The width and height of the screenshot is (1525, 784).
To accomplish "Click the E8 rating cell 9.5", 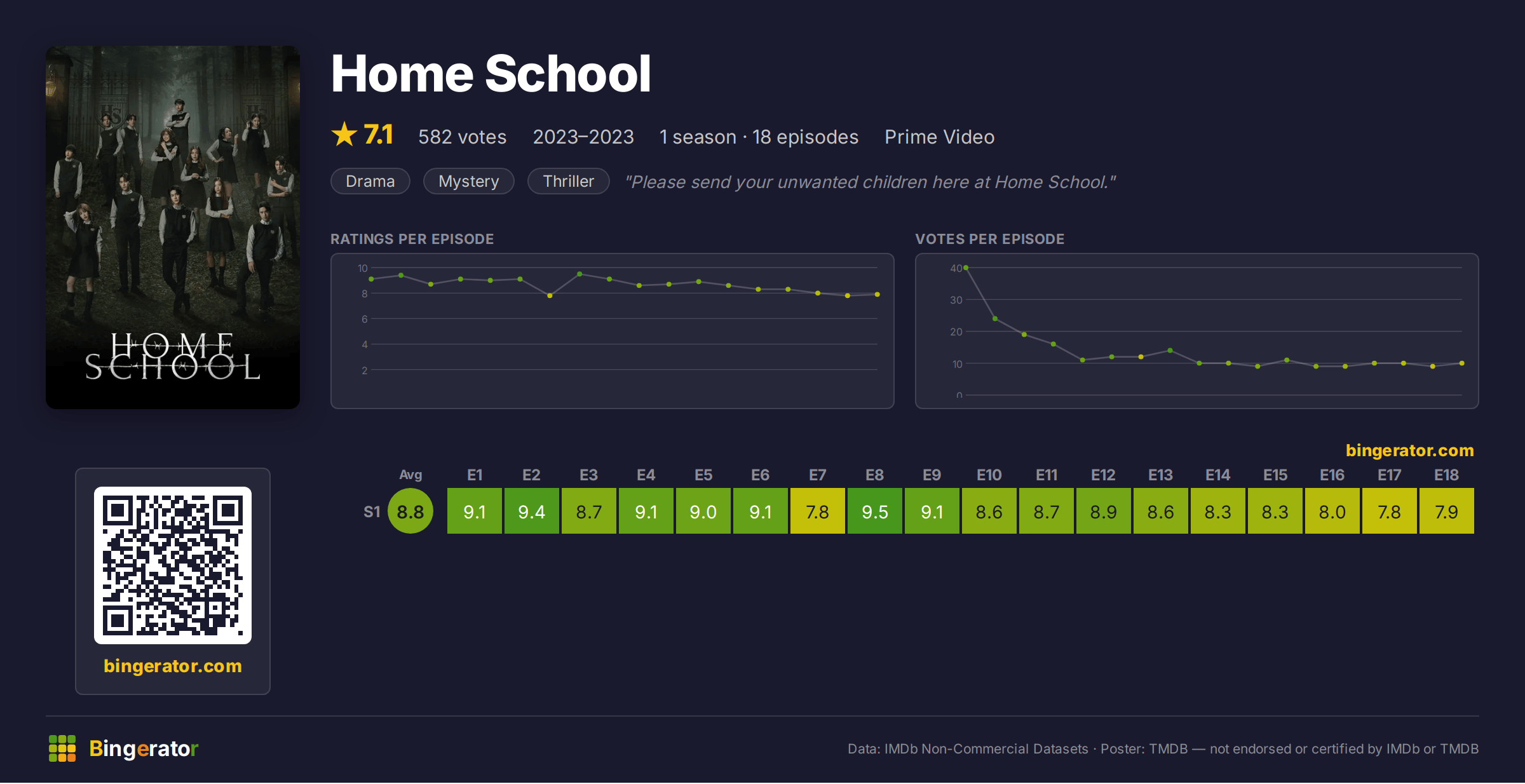I will click(875, 511).
